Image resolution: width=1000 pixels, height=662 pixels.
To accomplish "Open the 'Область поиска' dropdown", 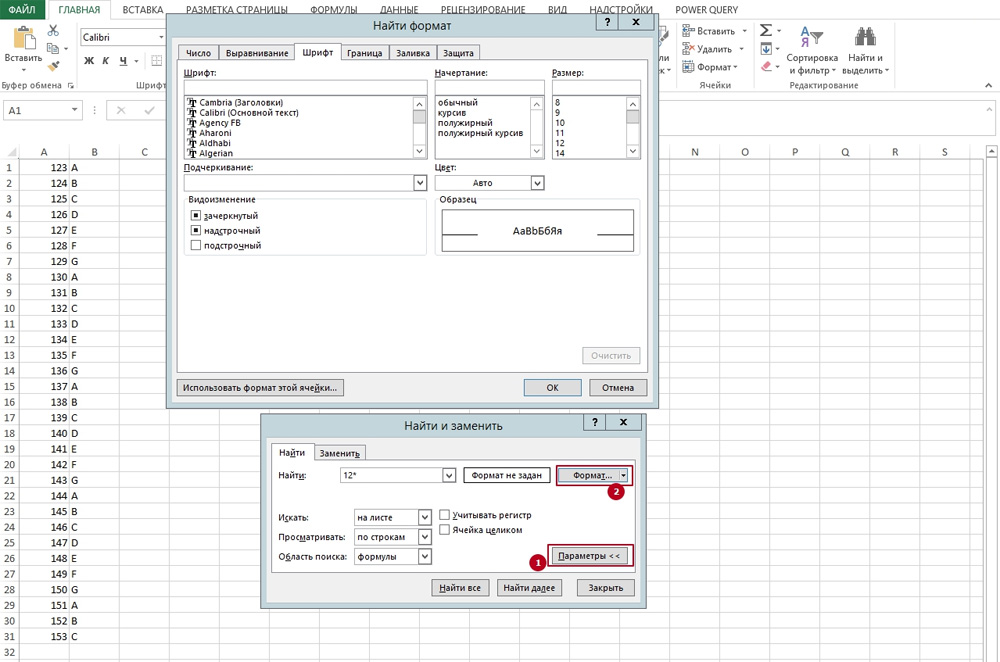I will tap(425, 556).
